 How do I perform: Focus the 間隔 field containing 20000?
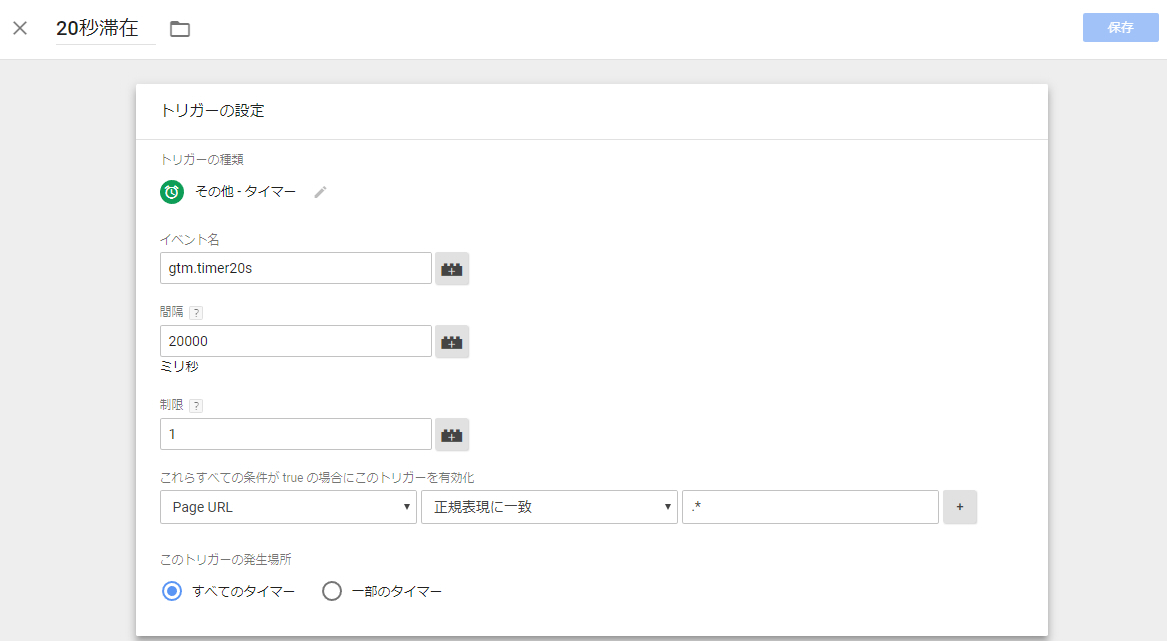295,341
